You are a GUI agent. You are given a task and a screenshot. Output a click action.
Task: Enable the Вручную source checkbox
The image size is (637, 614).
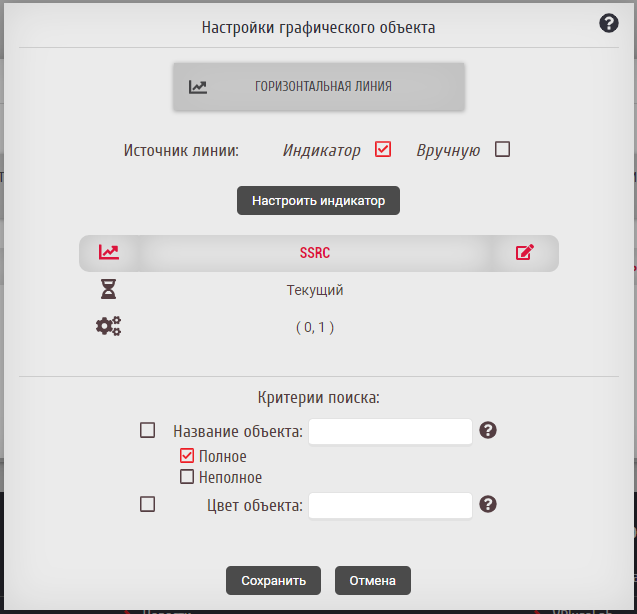(x=503, y=149)
